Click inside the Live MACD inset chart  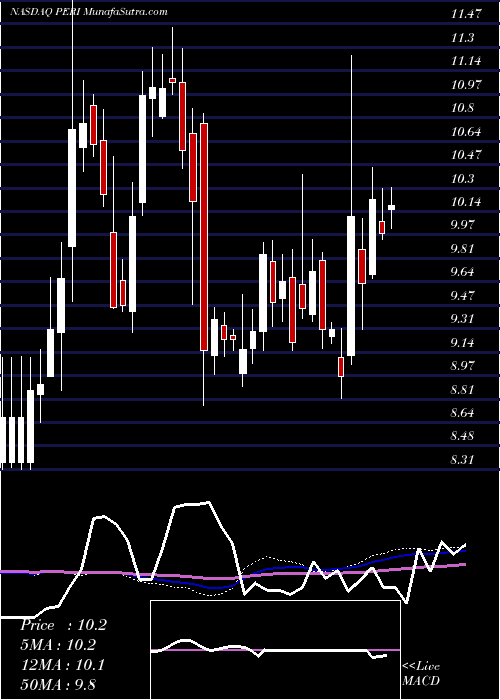[x=275, y=650]
